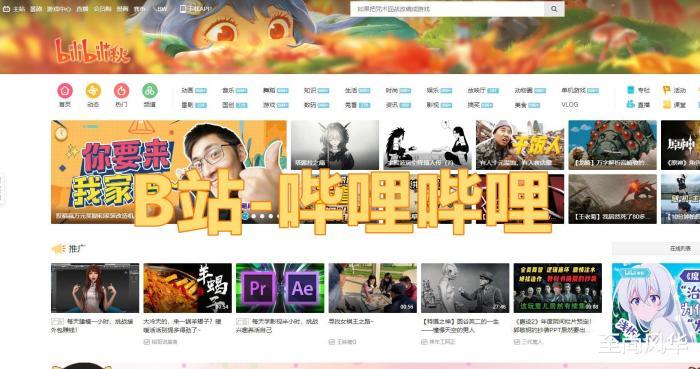Click the 下载APP link
This screenshot has width=700, height=369.
(199, 9)
